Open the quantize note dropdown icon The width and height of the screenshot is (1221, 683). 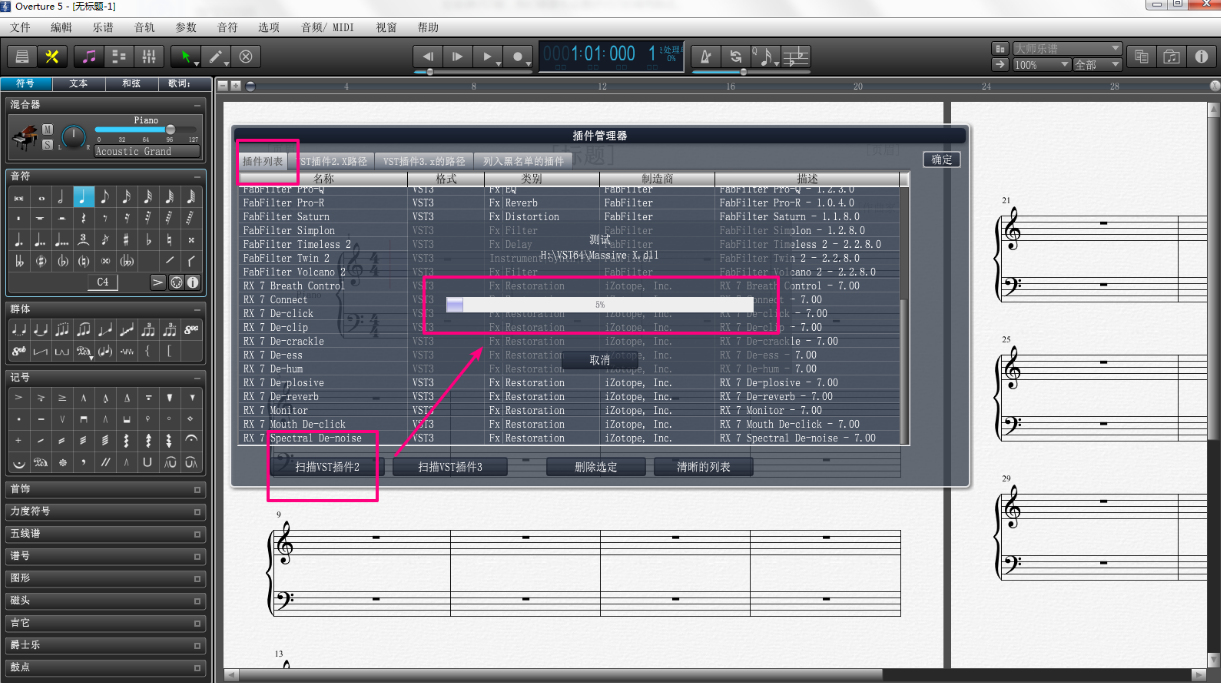click(766, 57)
